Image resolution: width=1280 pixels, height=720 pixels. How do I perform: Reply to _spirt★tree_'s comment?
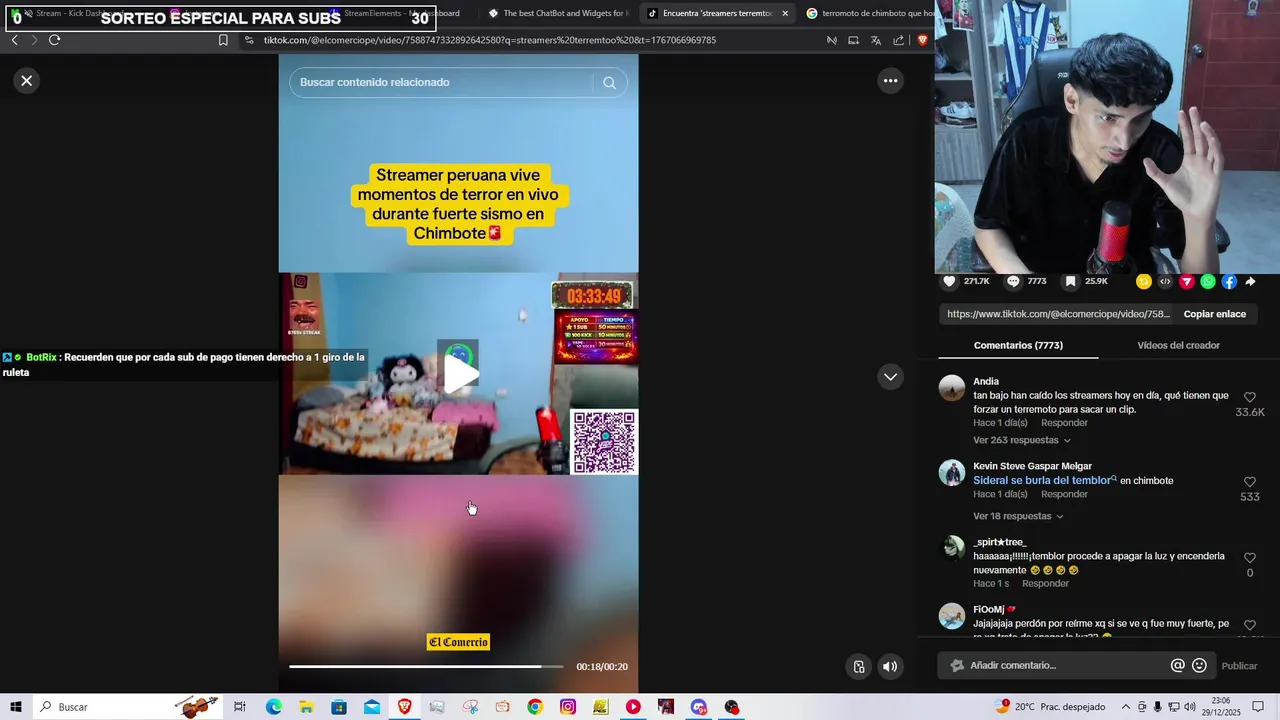(1045, 583)
